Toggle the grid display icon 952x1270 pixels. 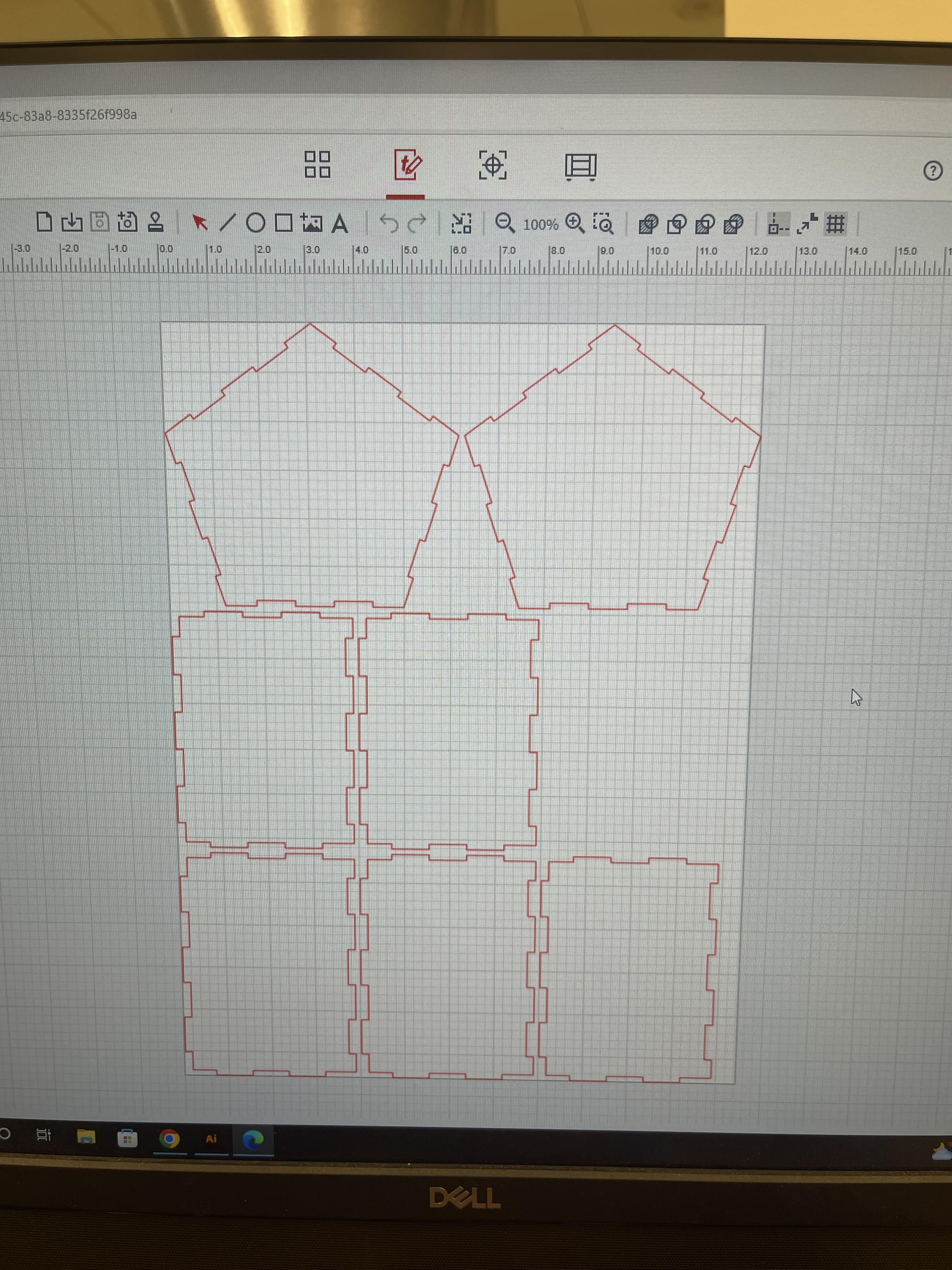(835, 224)
